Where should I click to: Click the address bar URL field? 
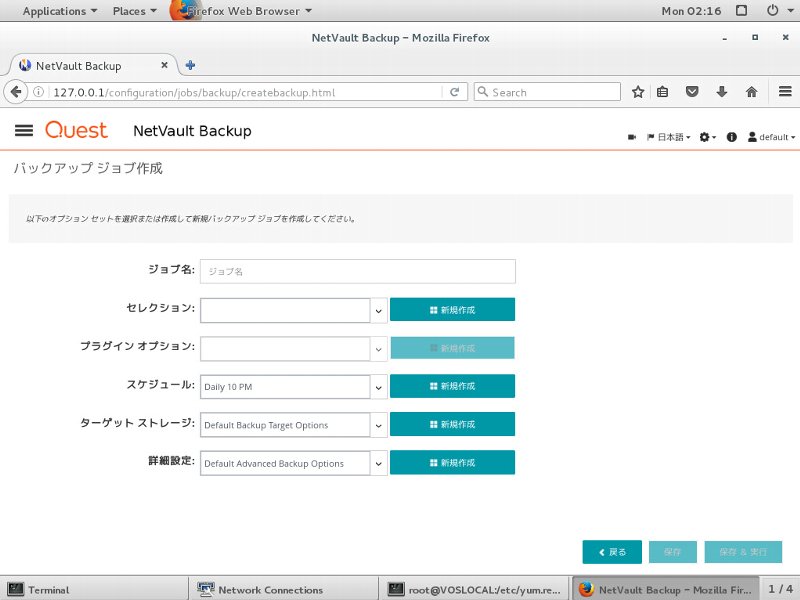[x=245, y=92]
